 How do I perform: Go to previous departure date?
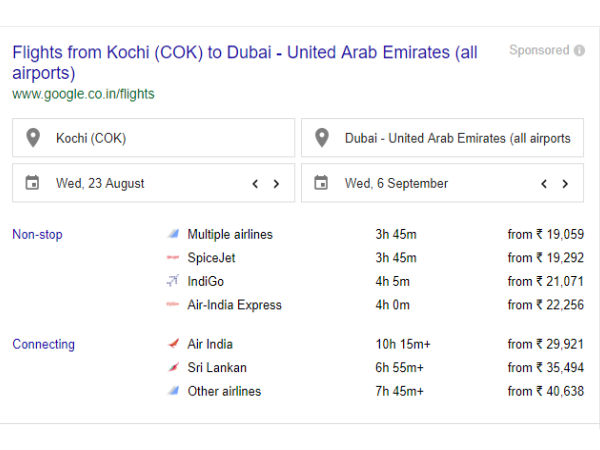(x=255, y=184)
